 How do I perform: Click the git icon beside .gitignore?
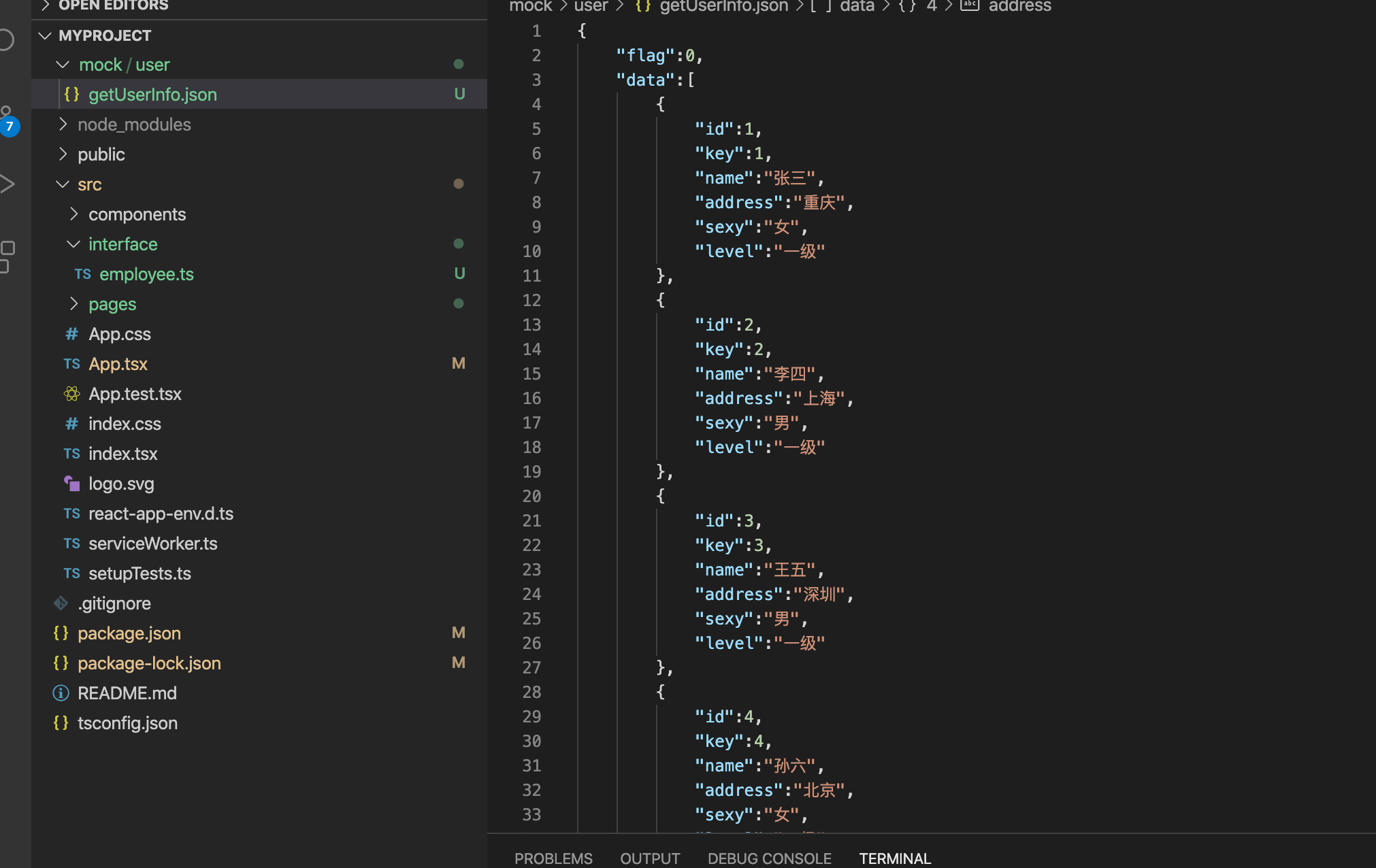(x=61, y=603)
